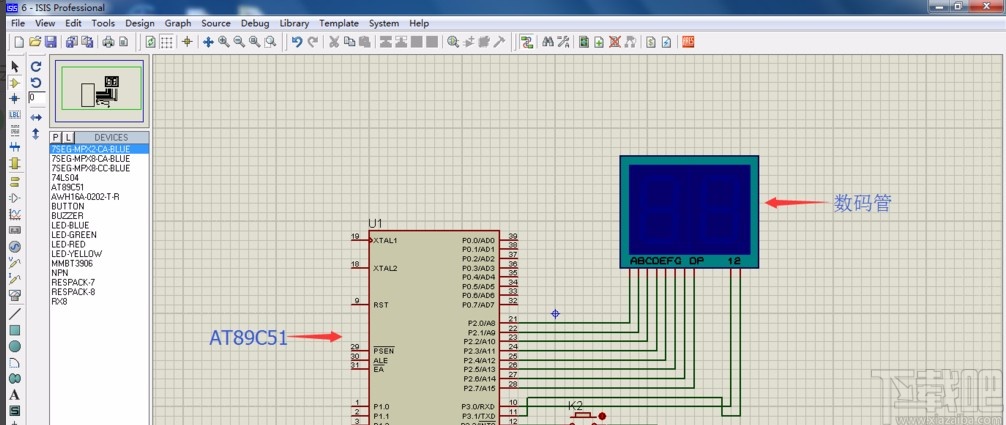Click the overview window thumbnail
Image resolution: width=1006 pixels, height=425 pixels.
pos(99,89)
